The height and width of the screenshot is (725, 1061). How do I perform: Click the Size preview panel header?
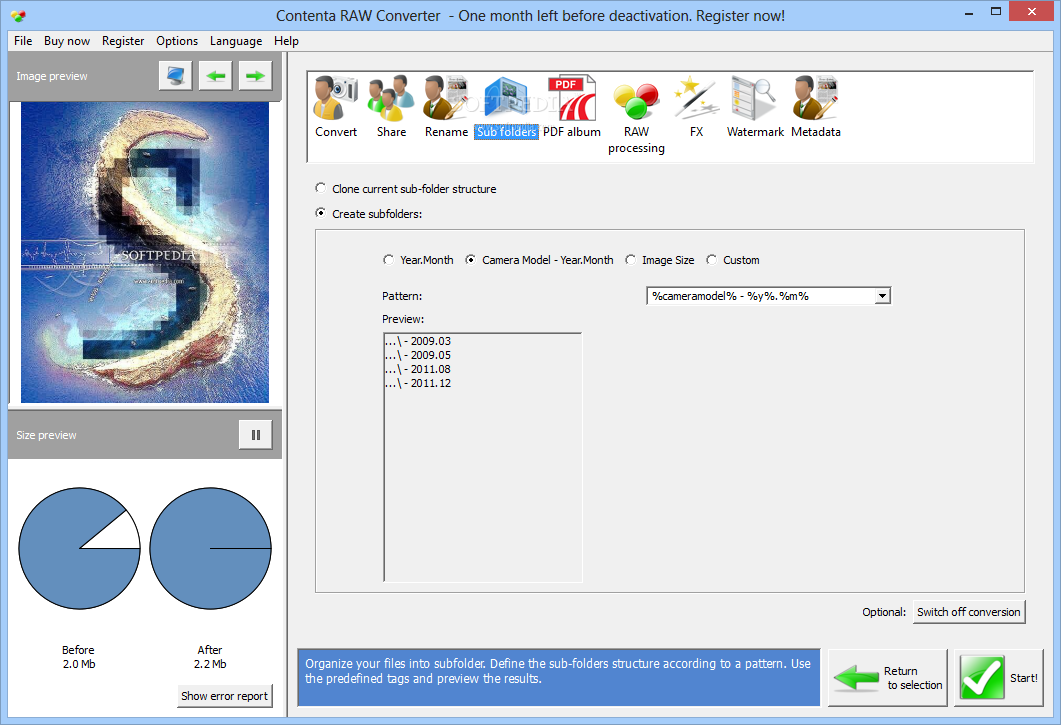click(x=145, y=435)
